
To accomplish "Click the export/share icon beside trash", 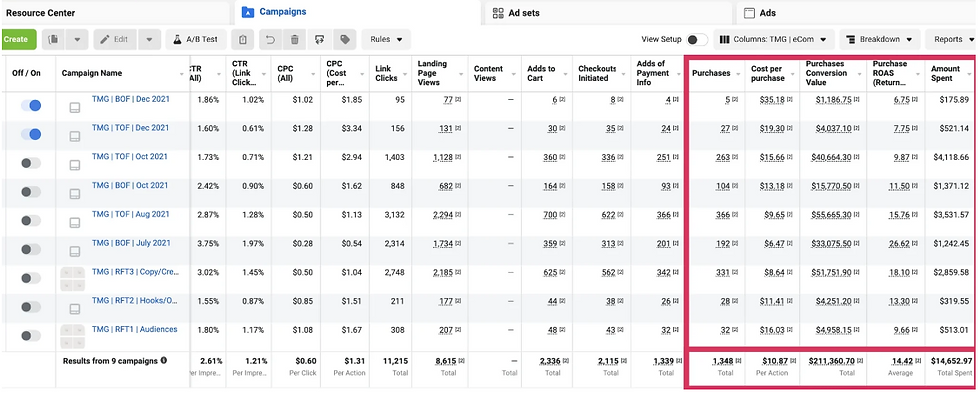I will [x=319, y=39].
